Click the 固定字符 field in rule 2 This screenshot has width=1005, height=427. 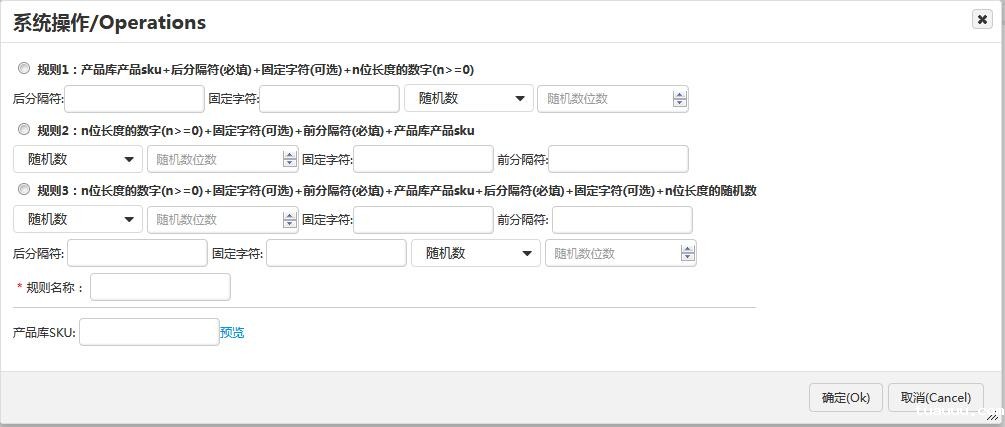coord(423,159)
